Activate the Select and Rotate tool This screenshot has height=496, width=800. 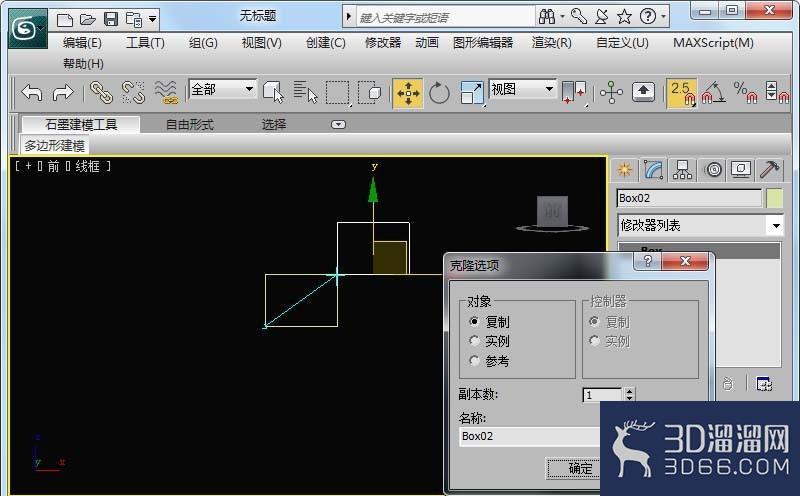click(x=439, y=93)
